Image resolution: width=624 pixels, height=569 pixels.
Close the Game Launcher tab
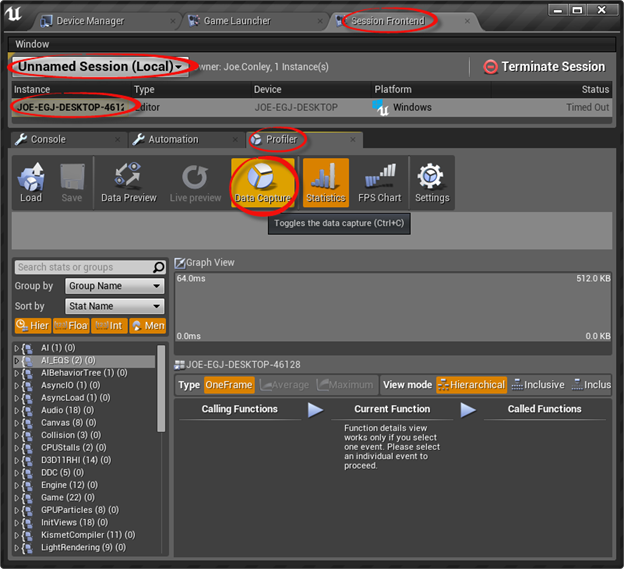point(320,21)
